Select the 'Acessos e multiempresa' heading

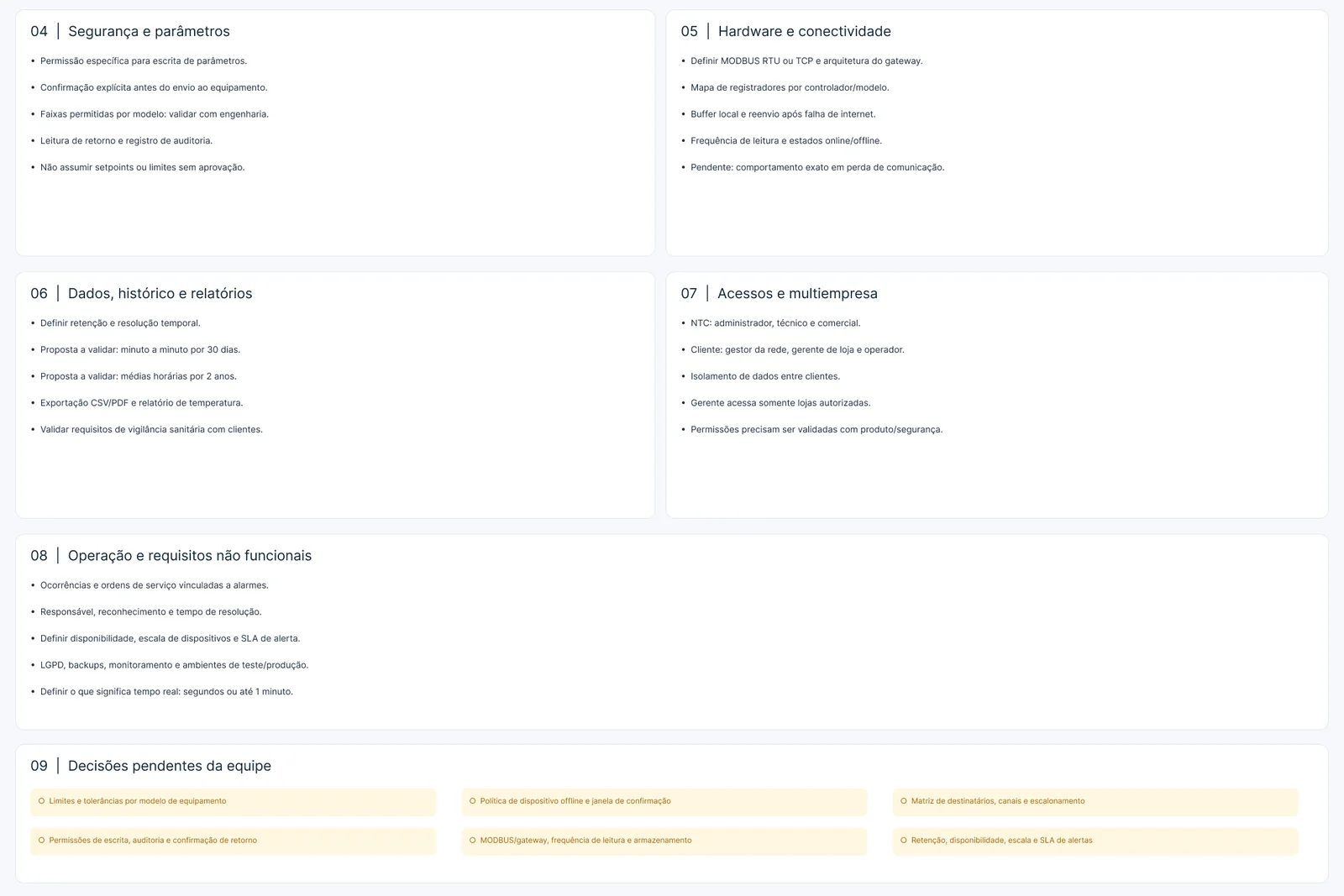[x=797, y=293]
